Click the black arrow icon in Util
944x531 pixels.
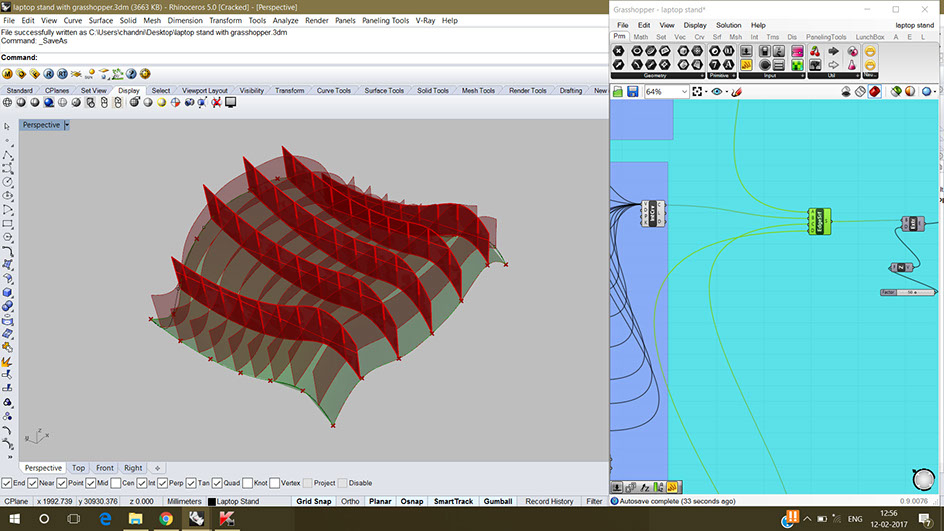pos(834,52)
